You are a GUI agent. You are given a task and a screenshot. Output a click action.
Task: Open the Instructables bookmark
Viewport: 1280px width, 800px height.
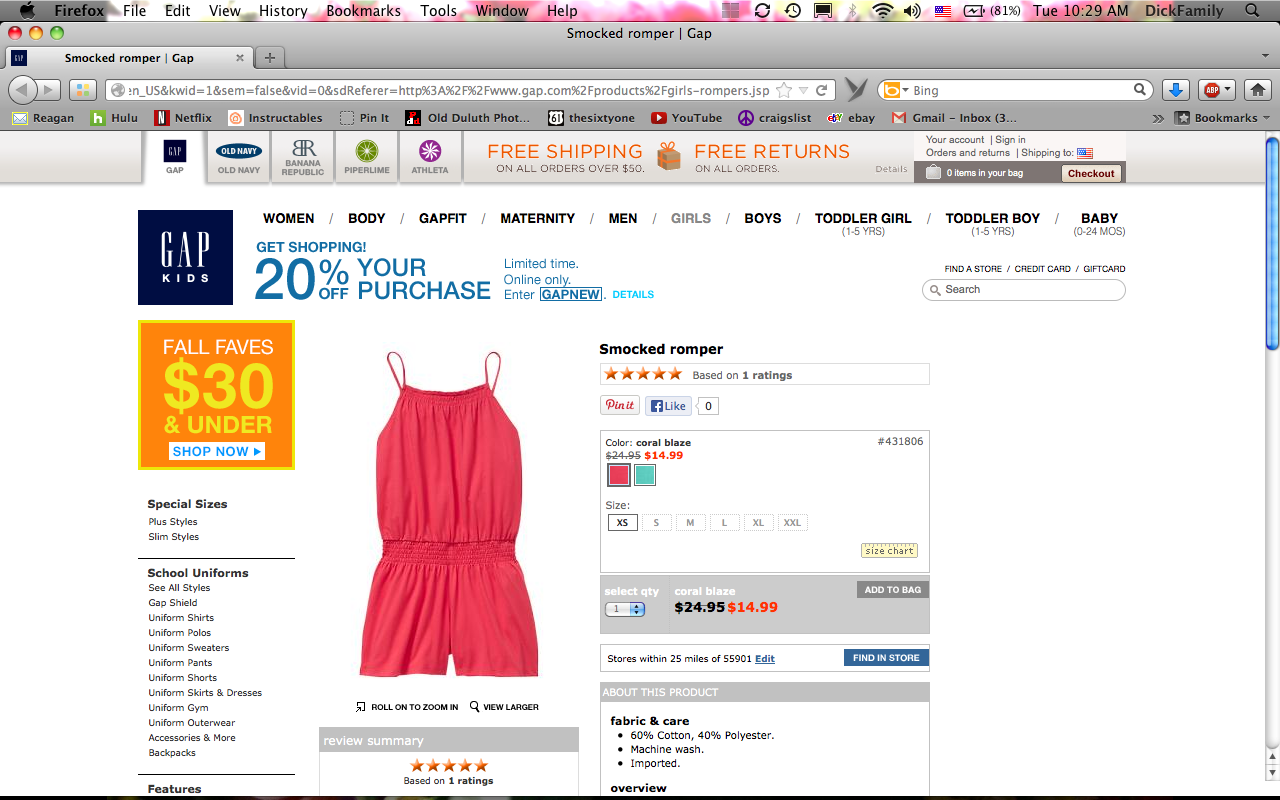[x=275, y=118]
